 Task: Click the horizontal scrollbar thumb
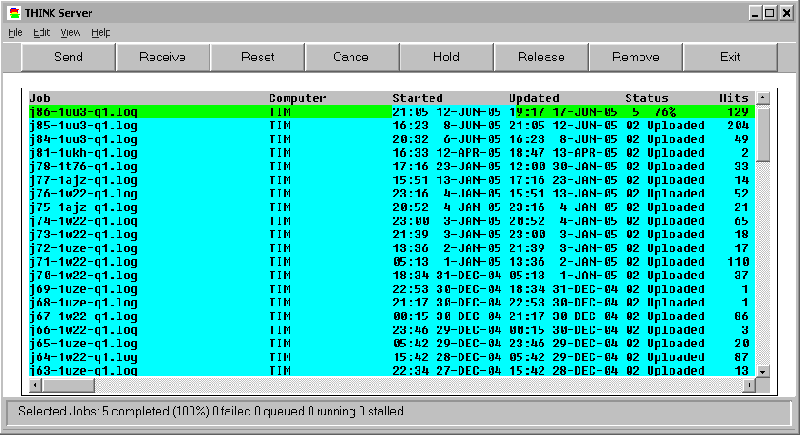(68, 386)
